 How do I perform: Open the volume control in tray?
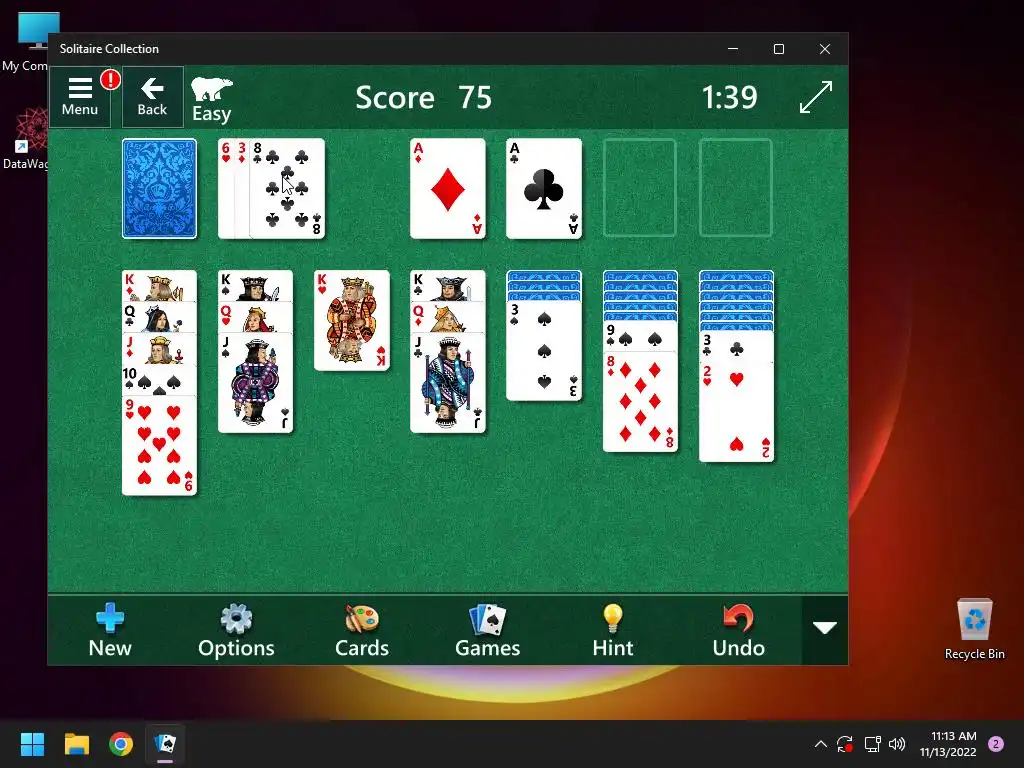pos(897,744)
